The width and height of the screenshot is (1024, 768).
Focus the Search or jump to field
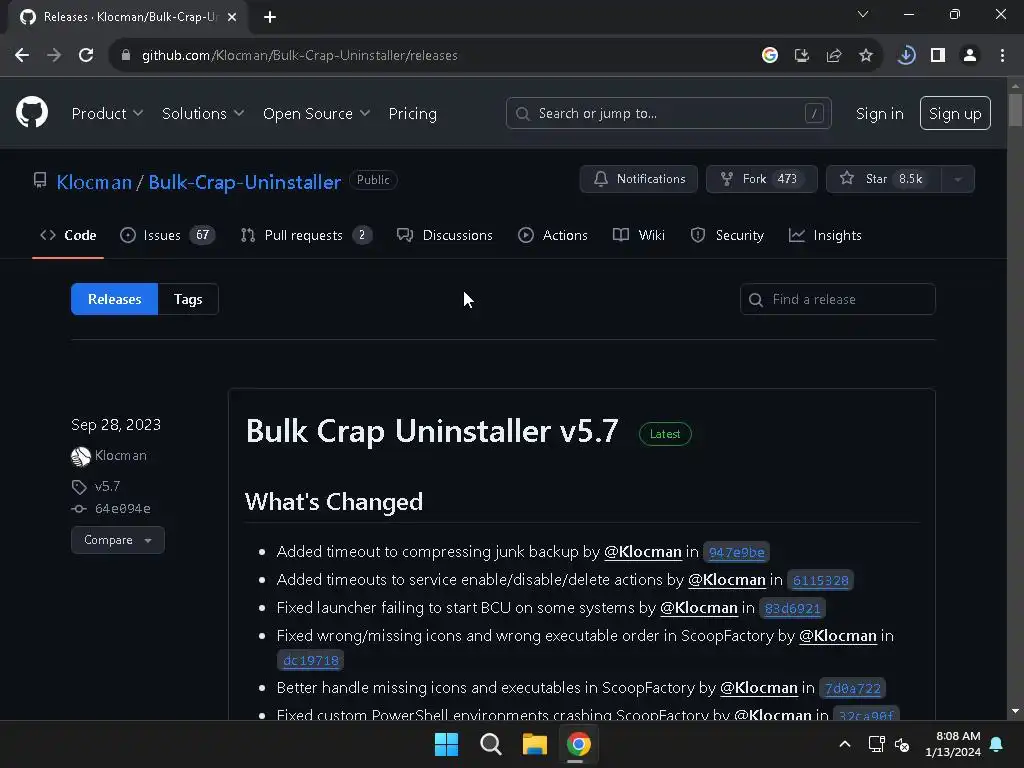pos(668,114)
